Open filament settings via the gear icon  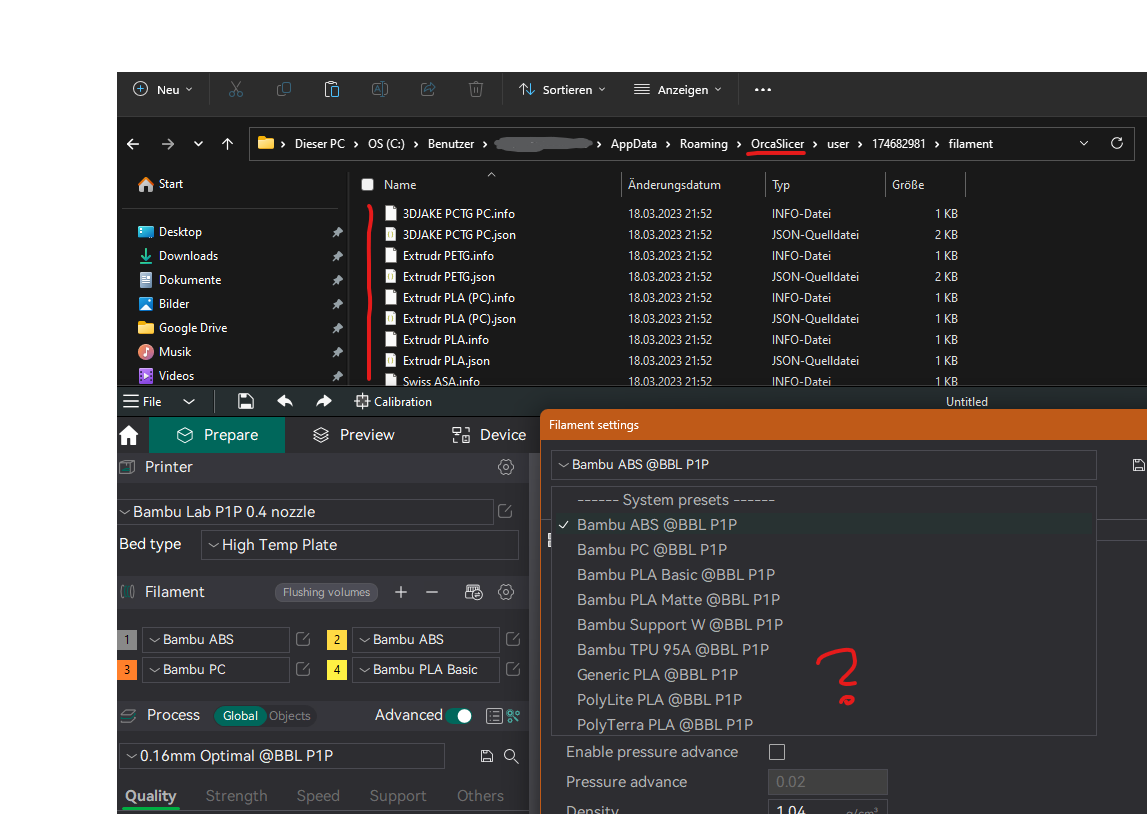pyautogui.click(x=507, y=592)
